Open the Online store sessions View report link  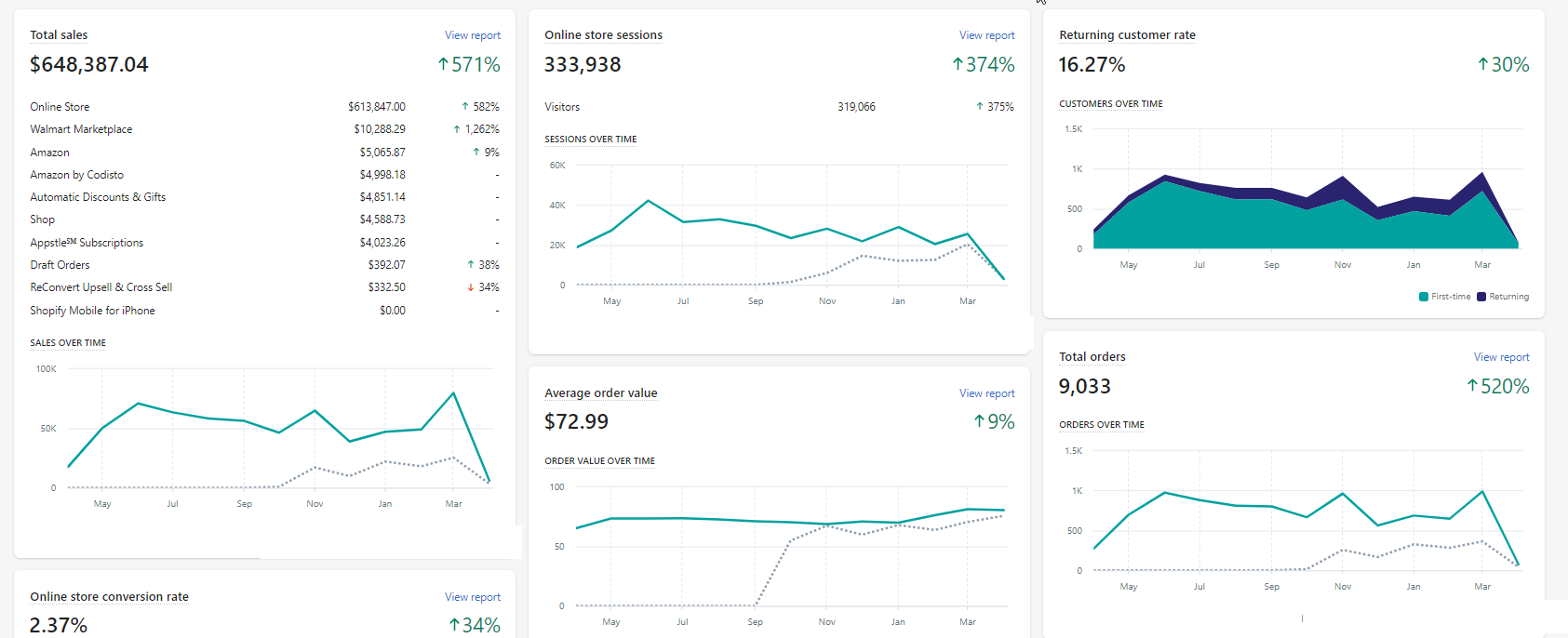coord(986,35)
